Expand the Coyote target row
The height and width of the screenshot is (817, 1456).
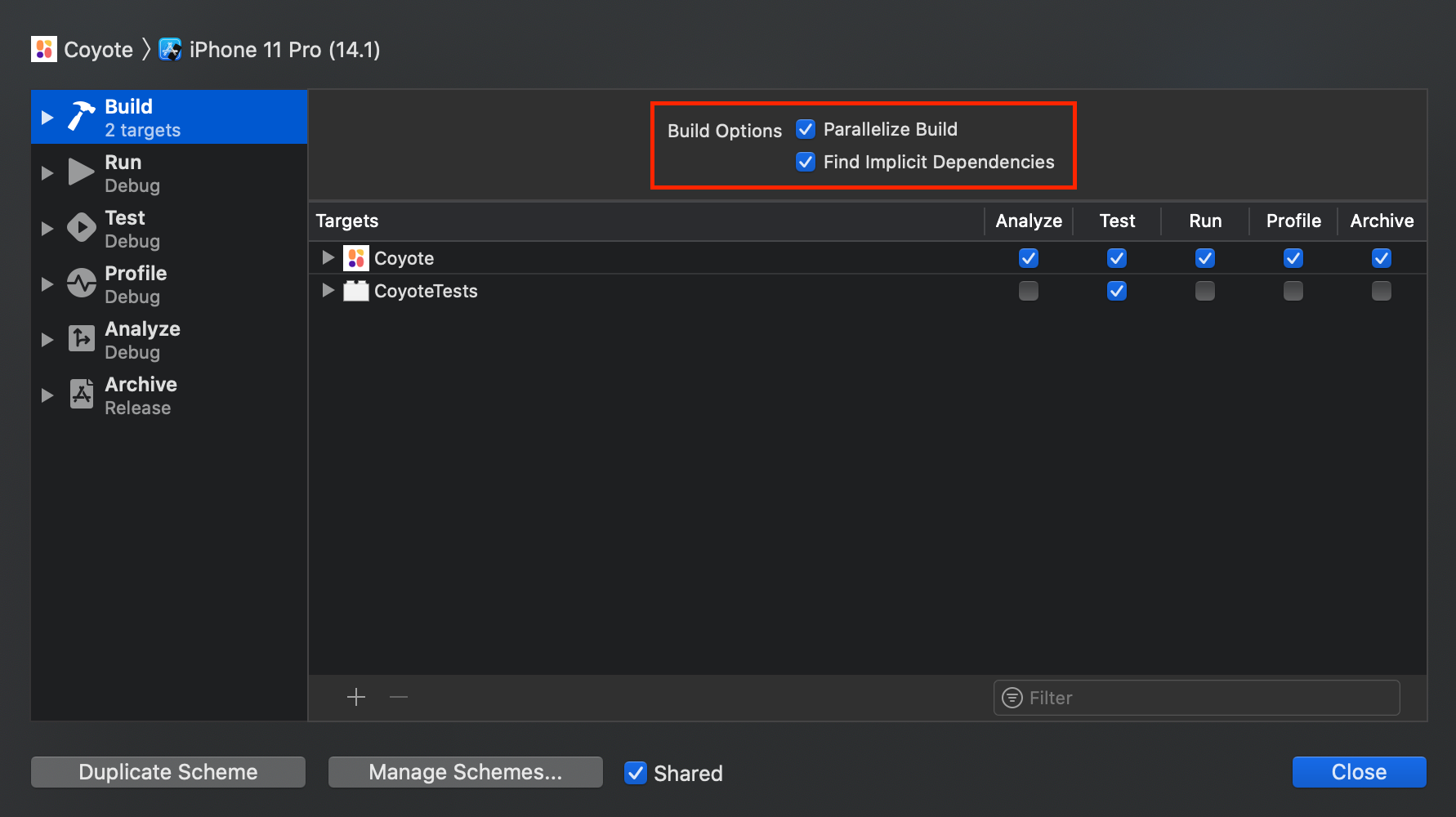[328, 258]
